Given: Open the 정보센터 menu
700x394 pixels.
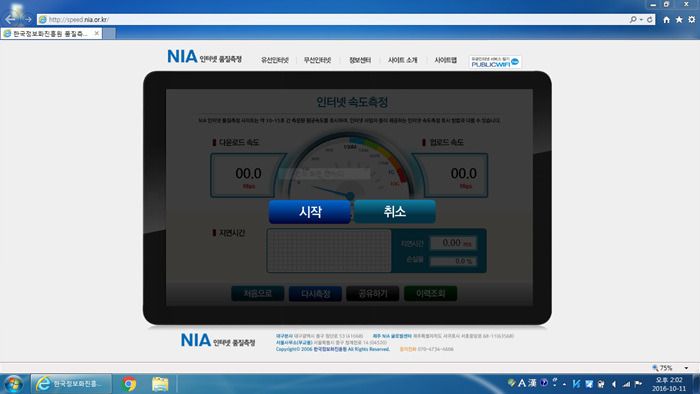Looking at the screenshot, I should 360,60.
